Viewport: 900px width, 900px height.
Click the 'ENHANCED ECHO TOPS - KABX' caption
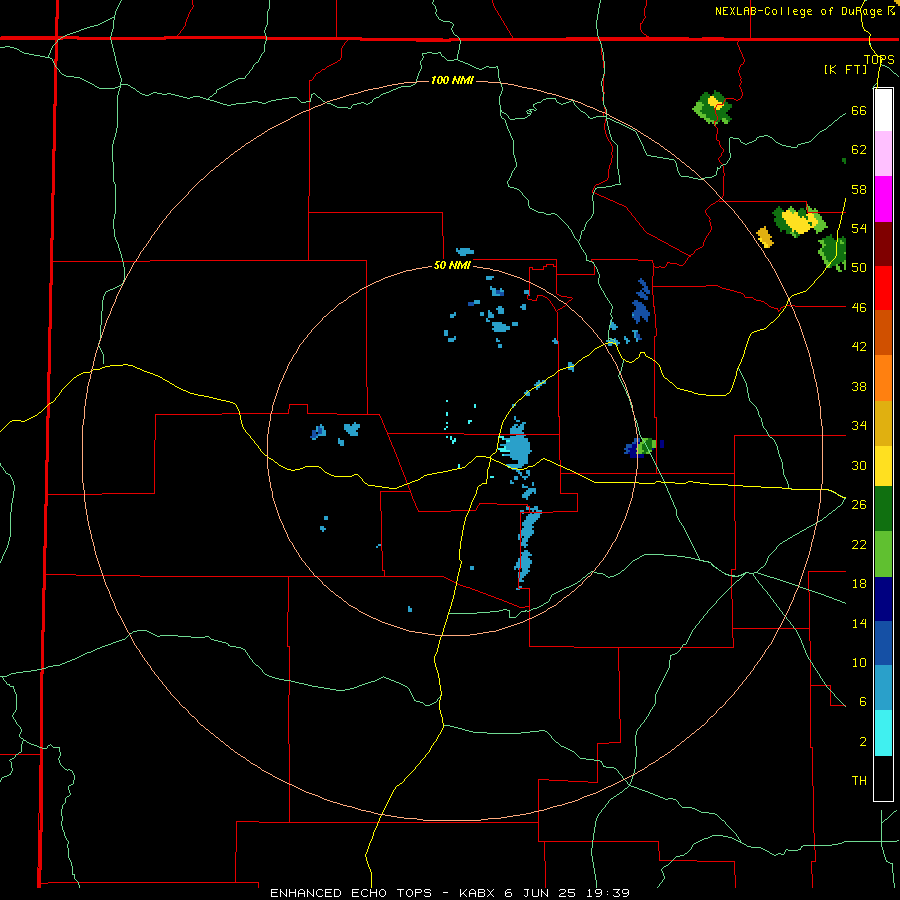coord(382,893)
